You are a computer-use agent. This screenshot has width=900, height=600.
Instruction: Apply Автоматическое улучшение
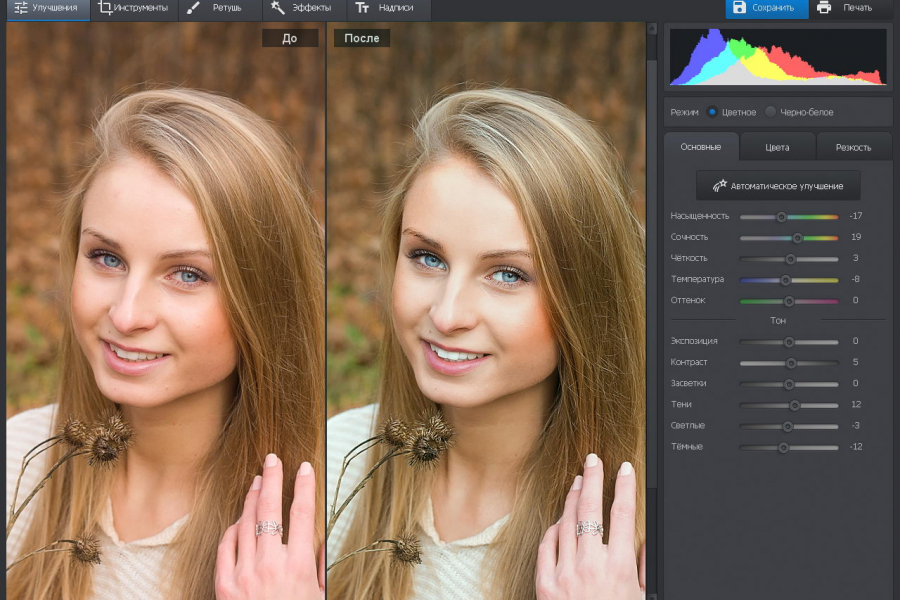click(x=778, y=186)
